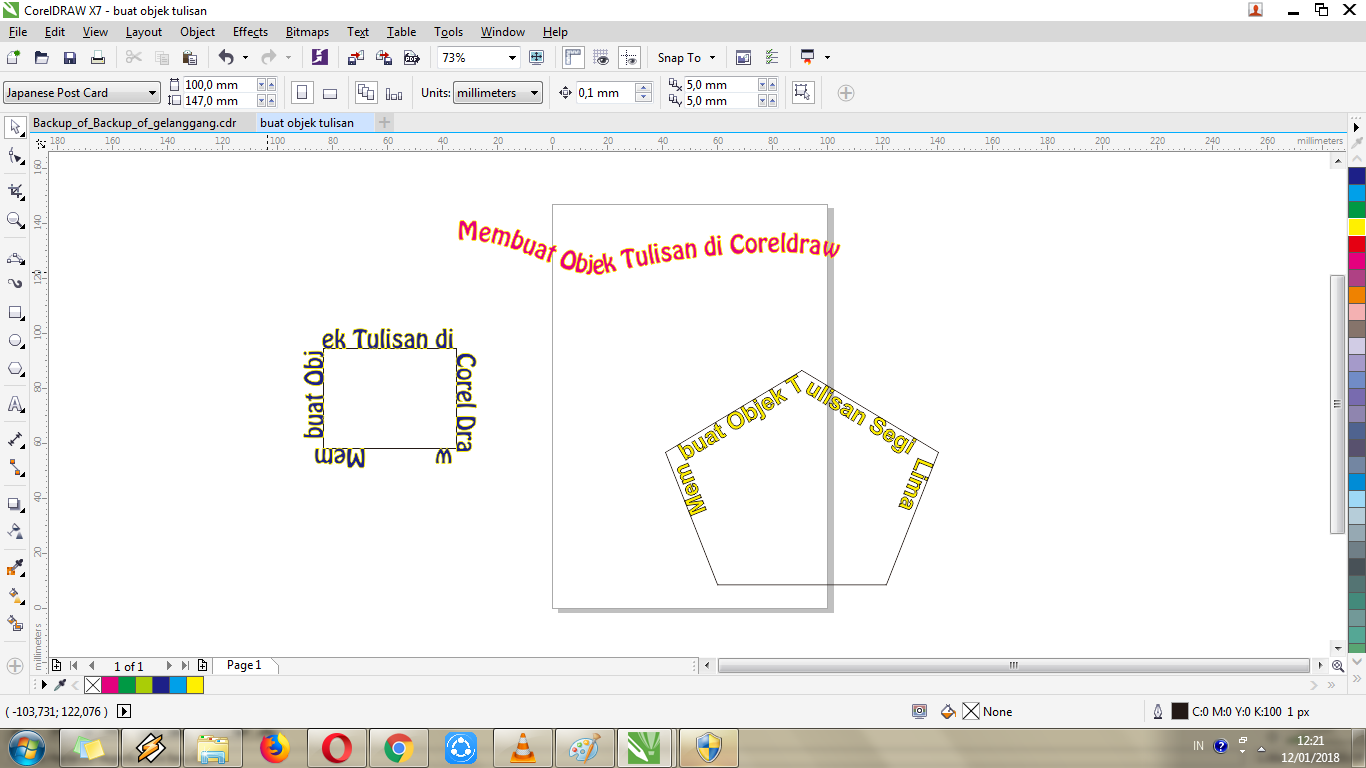Open the zoom level dropdown showing 73%

click(511, 57)
